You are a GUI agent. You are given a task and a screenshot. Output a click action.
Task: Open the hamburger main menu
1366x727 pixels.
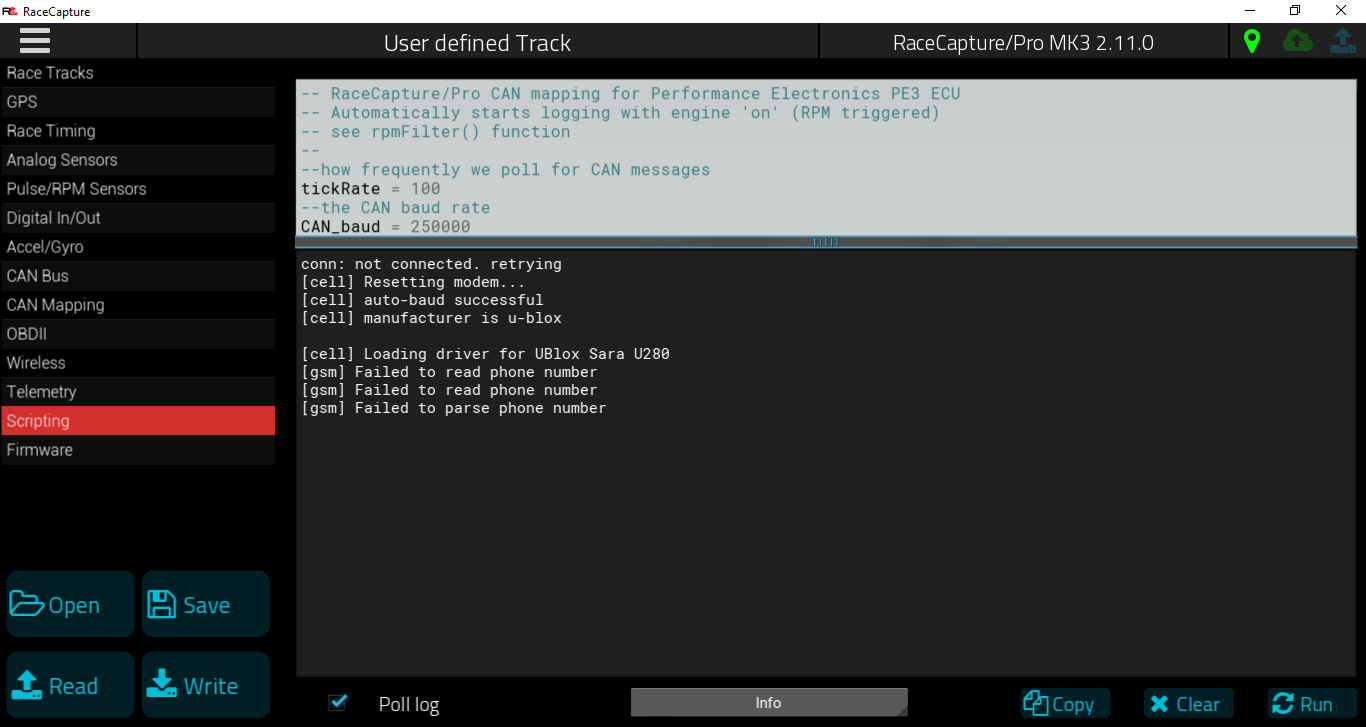pyautogui.click(x=35, y=41)
